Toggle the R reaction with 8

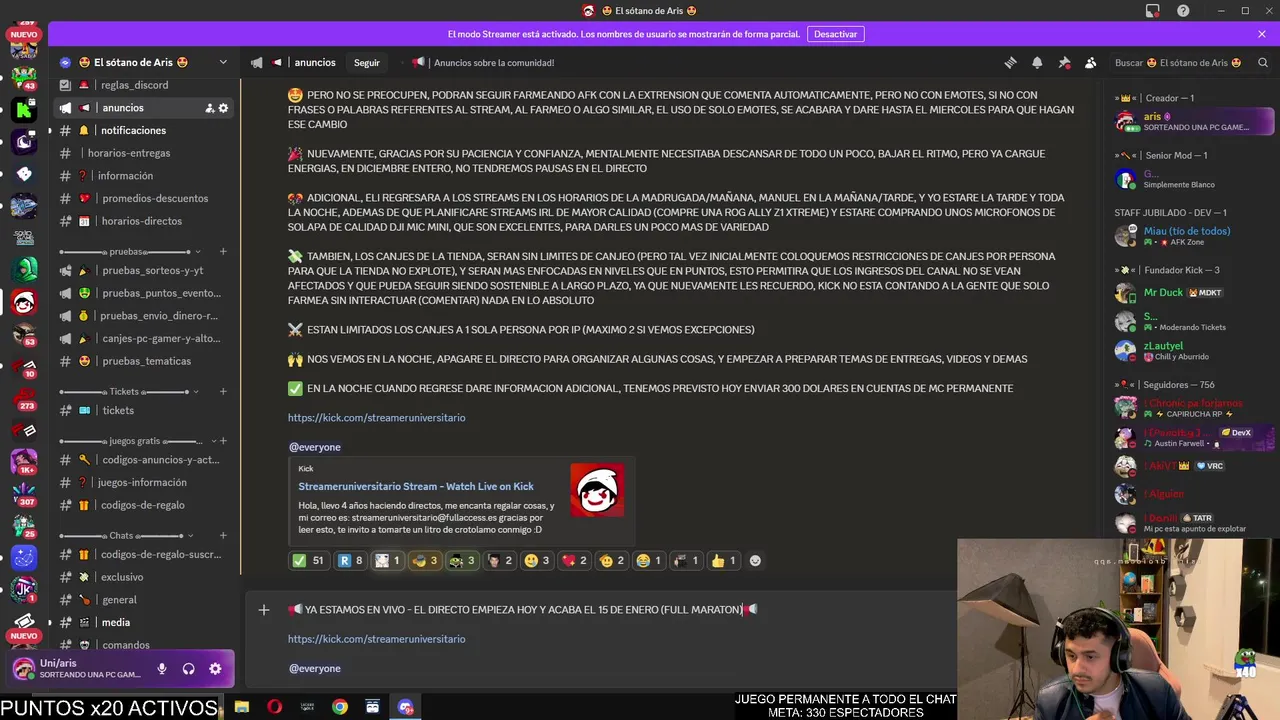coord(350,560)
